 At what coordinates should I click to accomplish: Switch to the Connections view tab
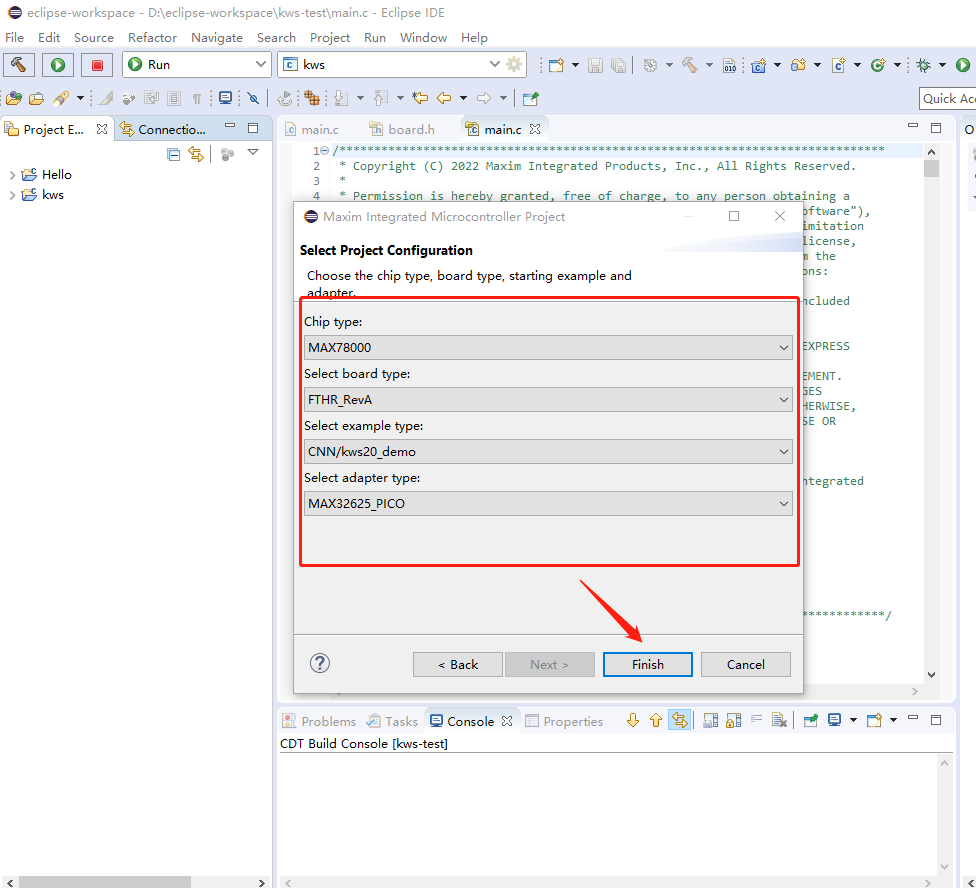tap(163, 129)
